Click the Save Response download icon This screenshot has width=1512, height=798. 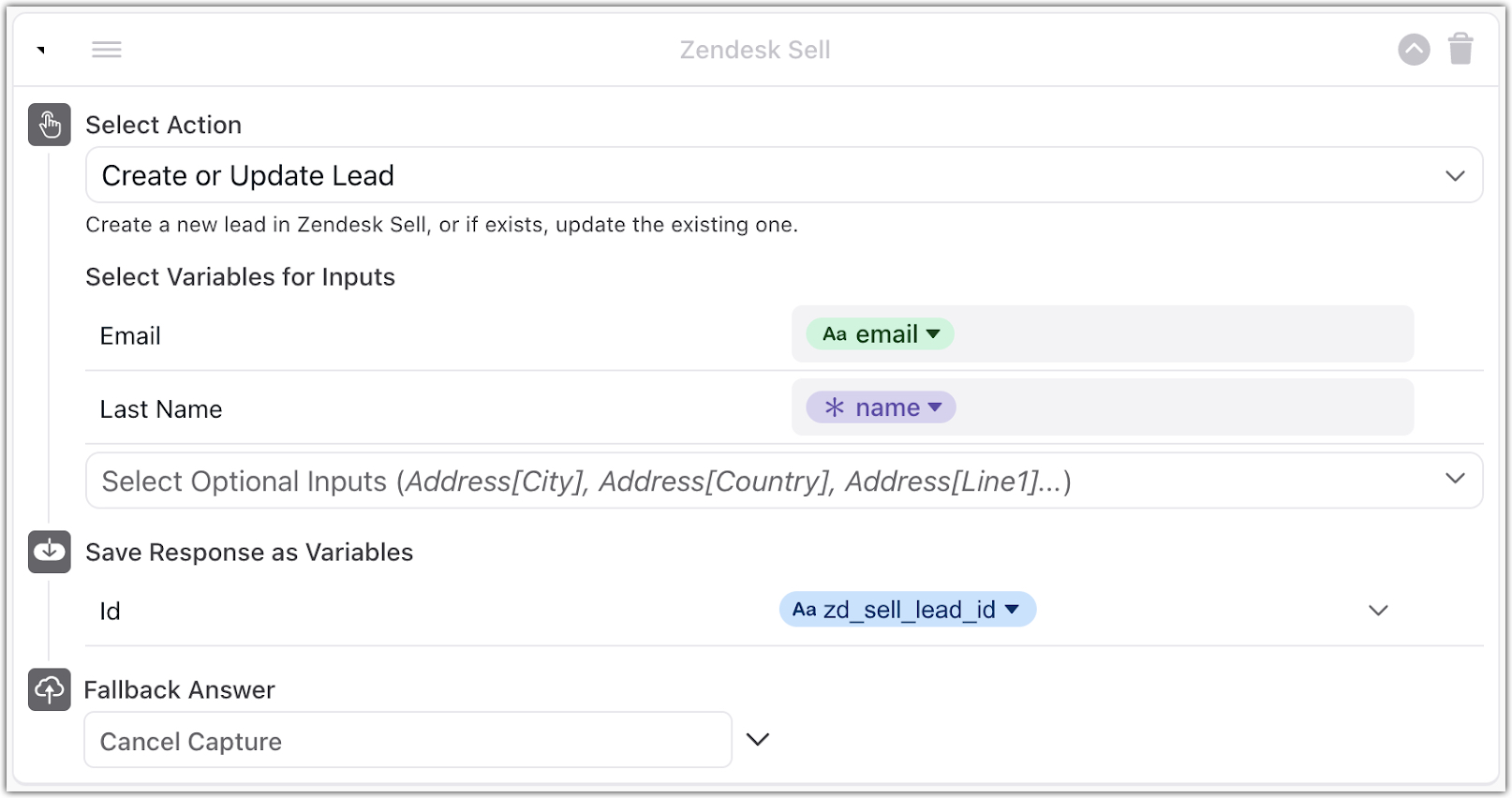50,552
